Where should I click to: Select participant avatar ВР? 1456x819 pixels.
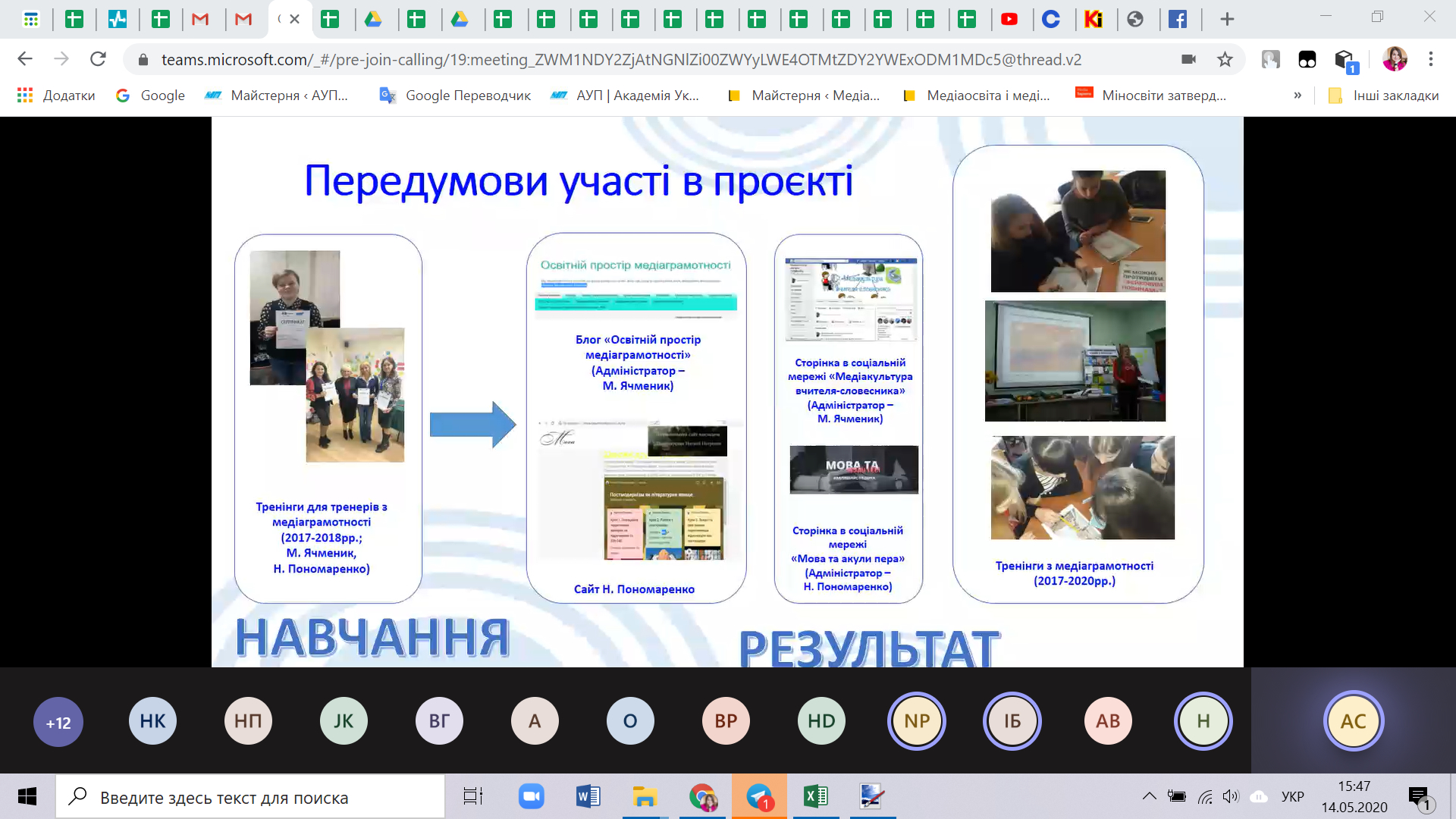tap(726, 720)
